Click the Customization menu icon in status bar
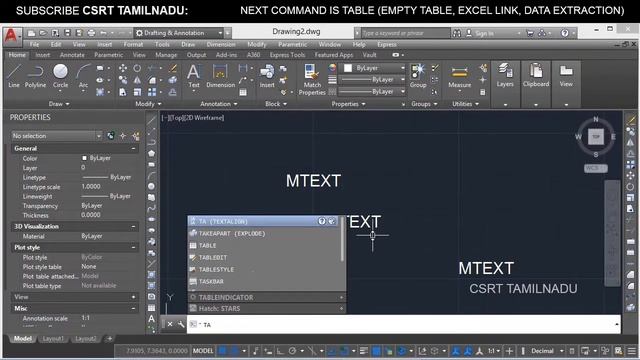Viewport: 640px width, 360px height. pyautogui.click(x=632, y=351)
